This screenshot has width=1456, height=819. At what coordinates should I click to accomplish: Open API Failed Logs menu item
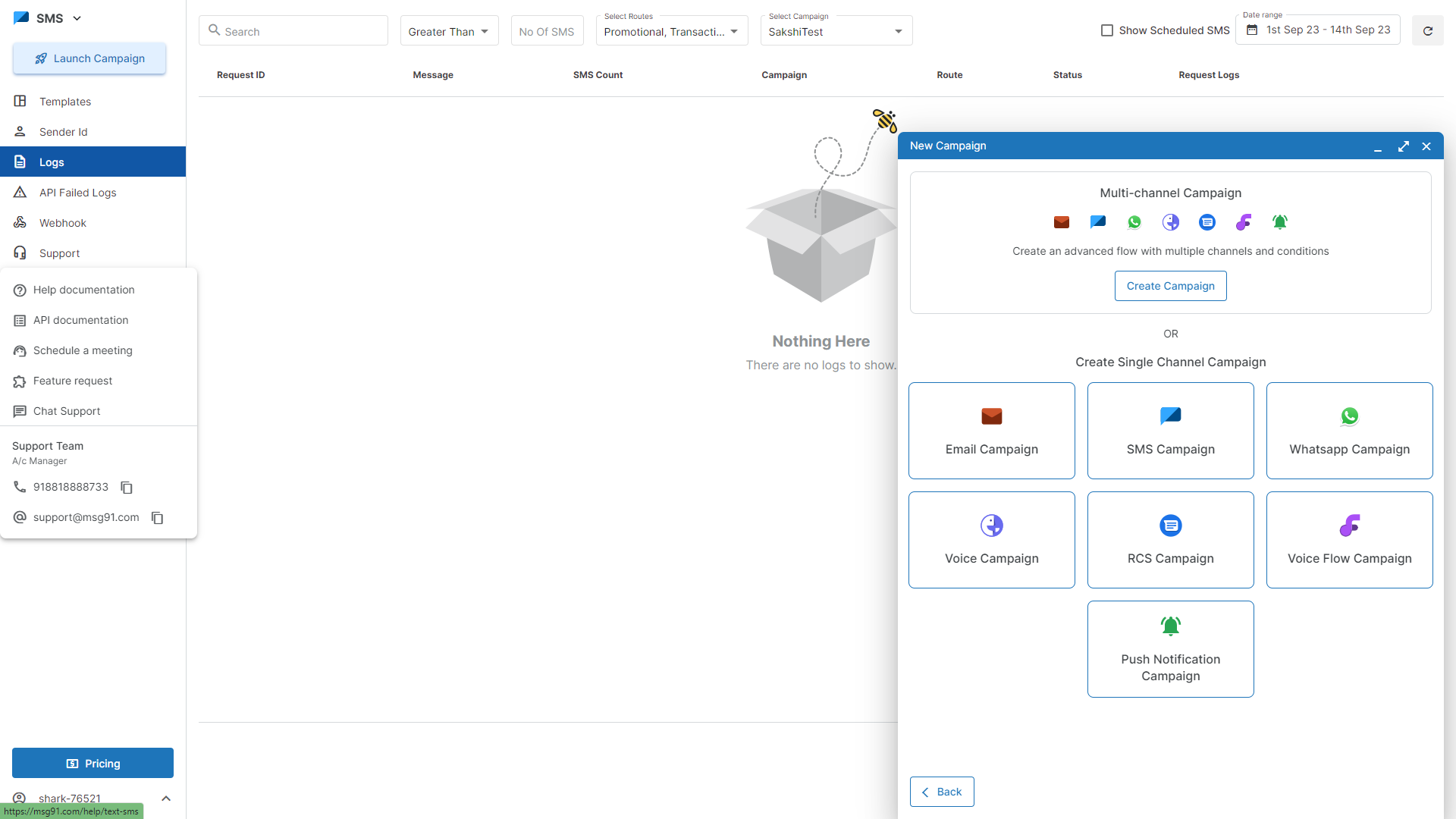(x=77, y=193)
